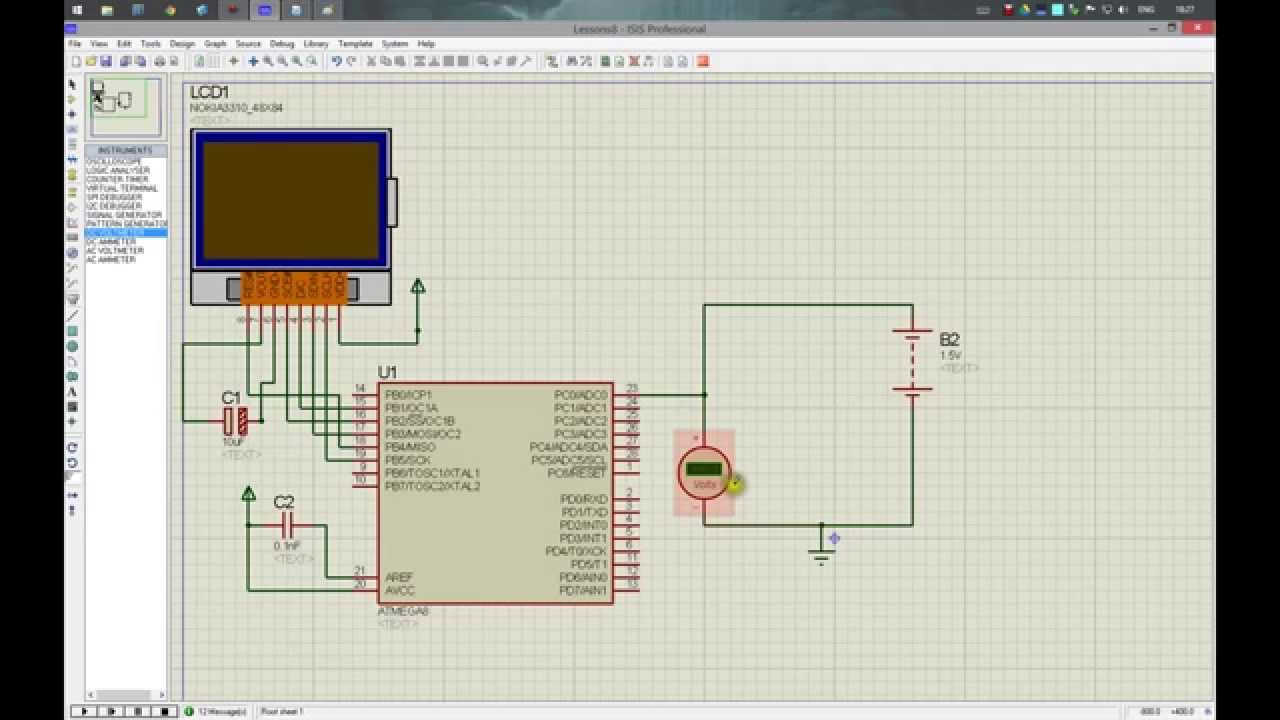This screenshot has width=1280, height=720.
Task: Start simulation with Play button
Action: click(x=86, y=711)
